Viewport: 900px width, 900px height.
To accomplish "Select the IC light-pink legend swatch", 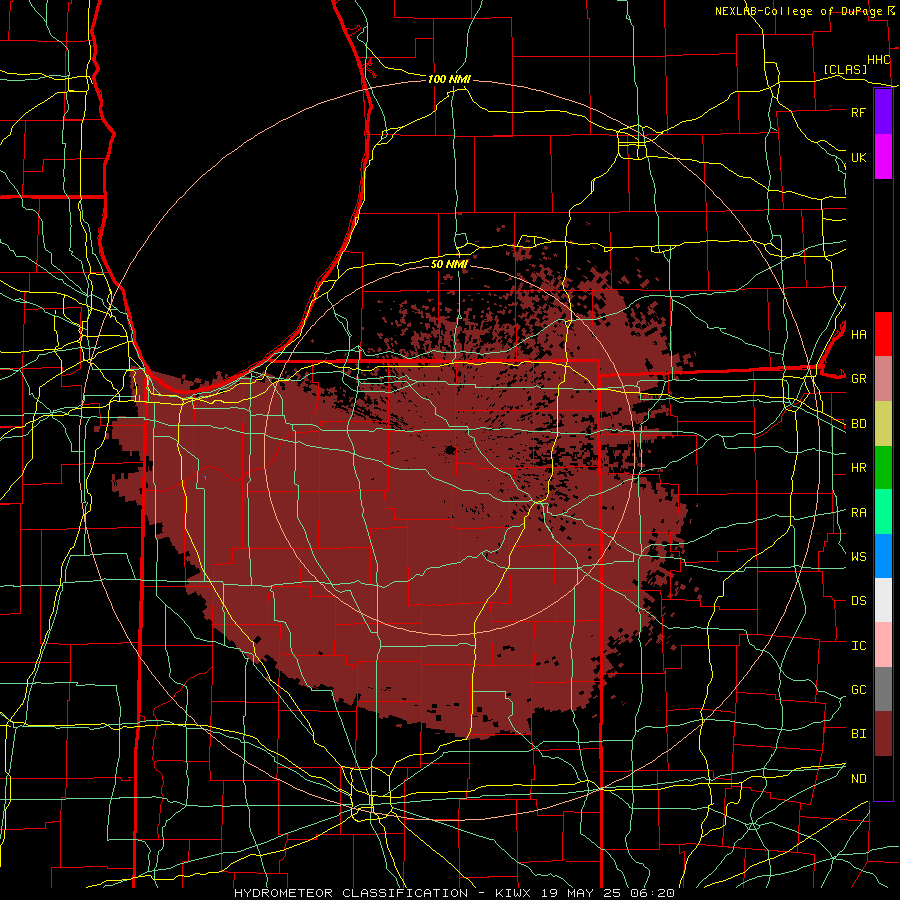I will pyautogui.click(x=883, y=645).
